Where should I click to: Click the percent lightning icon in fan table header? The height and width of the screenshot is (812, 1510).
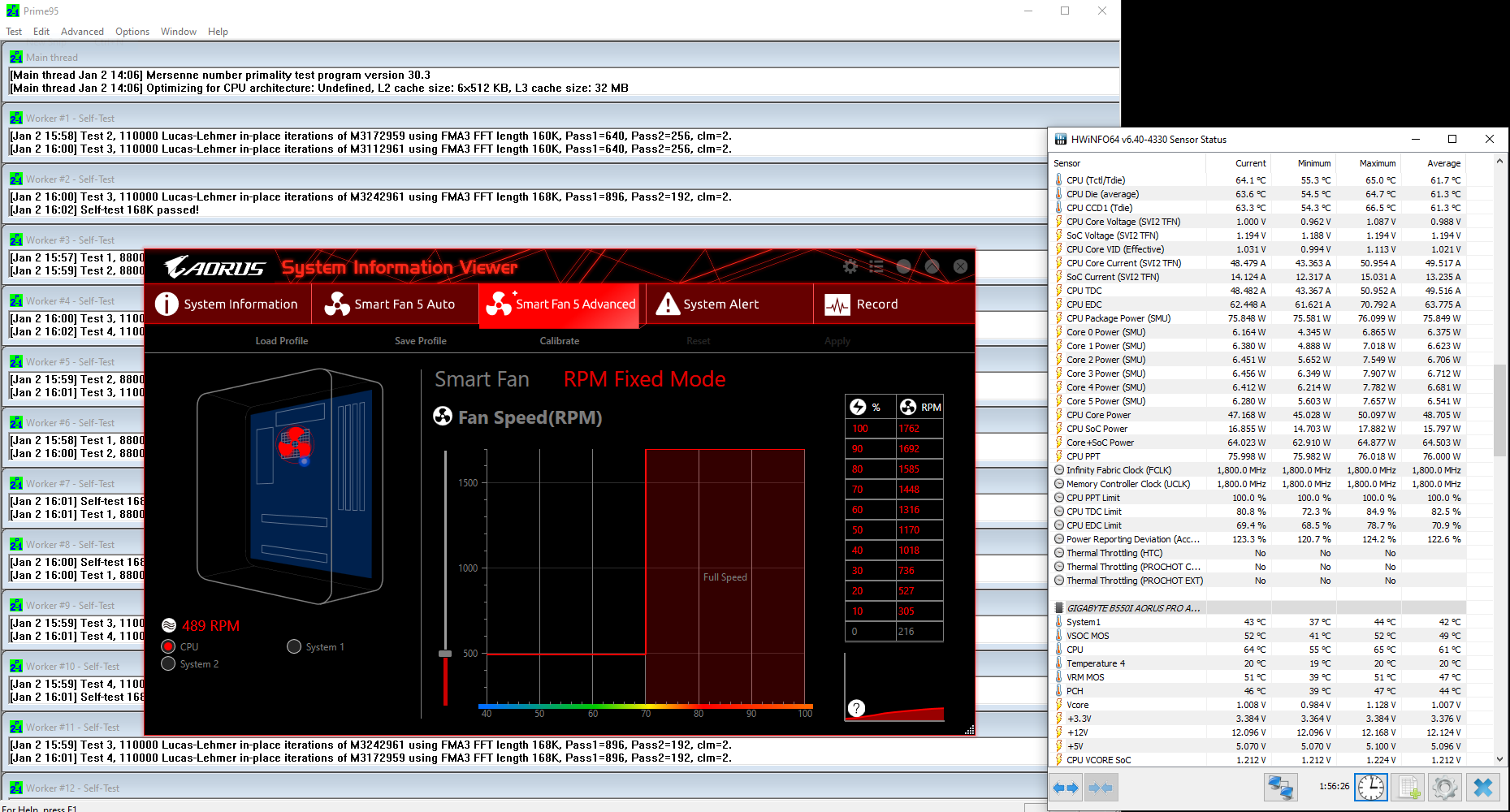[x=858, y=407]
